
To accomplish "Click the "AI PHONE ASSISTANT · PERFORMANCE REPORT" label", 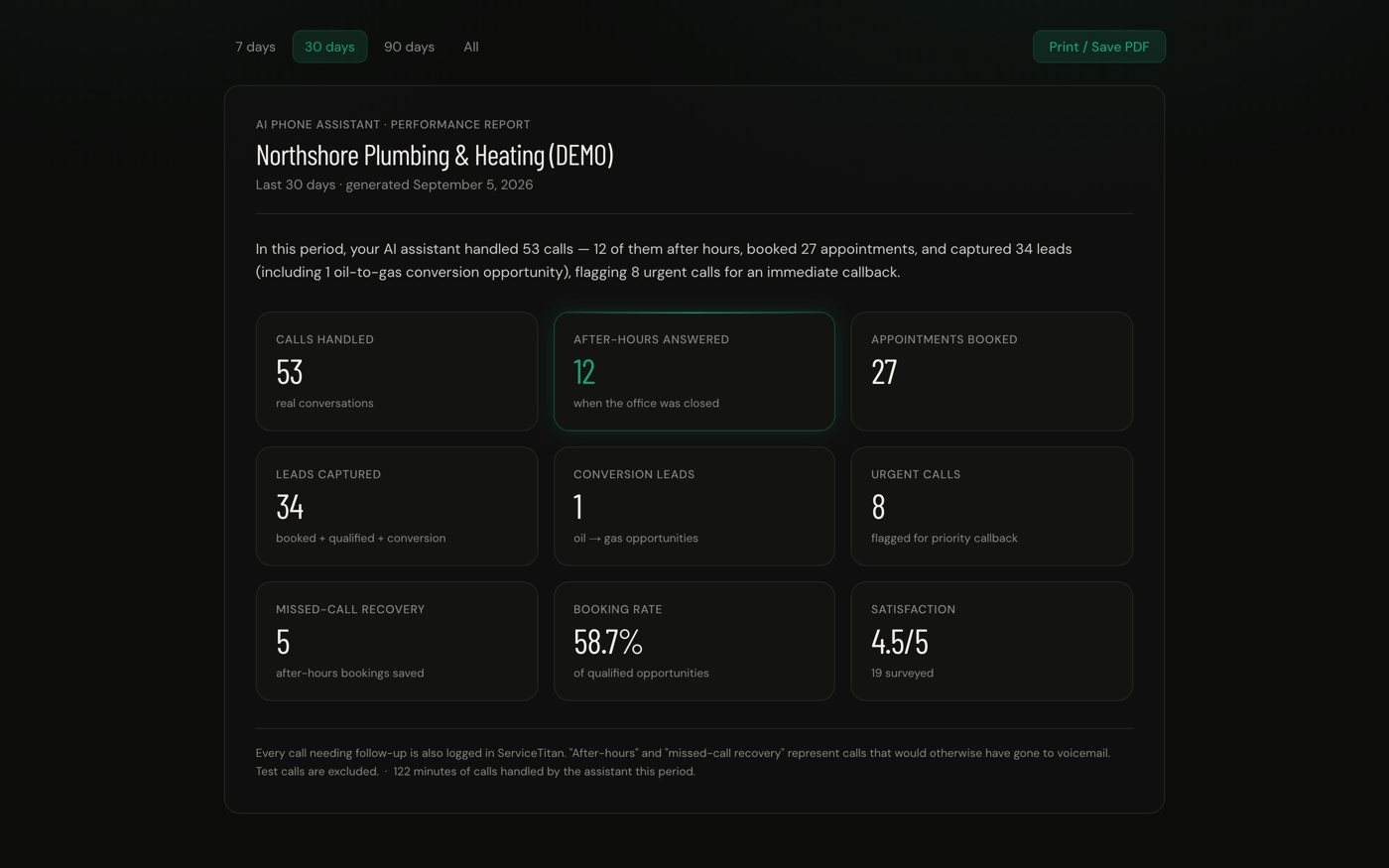I will pos(393,124).
